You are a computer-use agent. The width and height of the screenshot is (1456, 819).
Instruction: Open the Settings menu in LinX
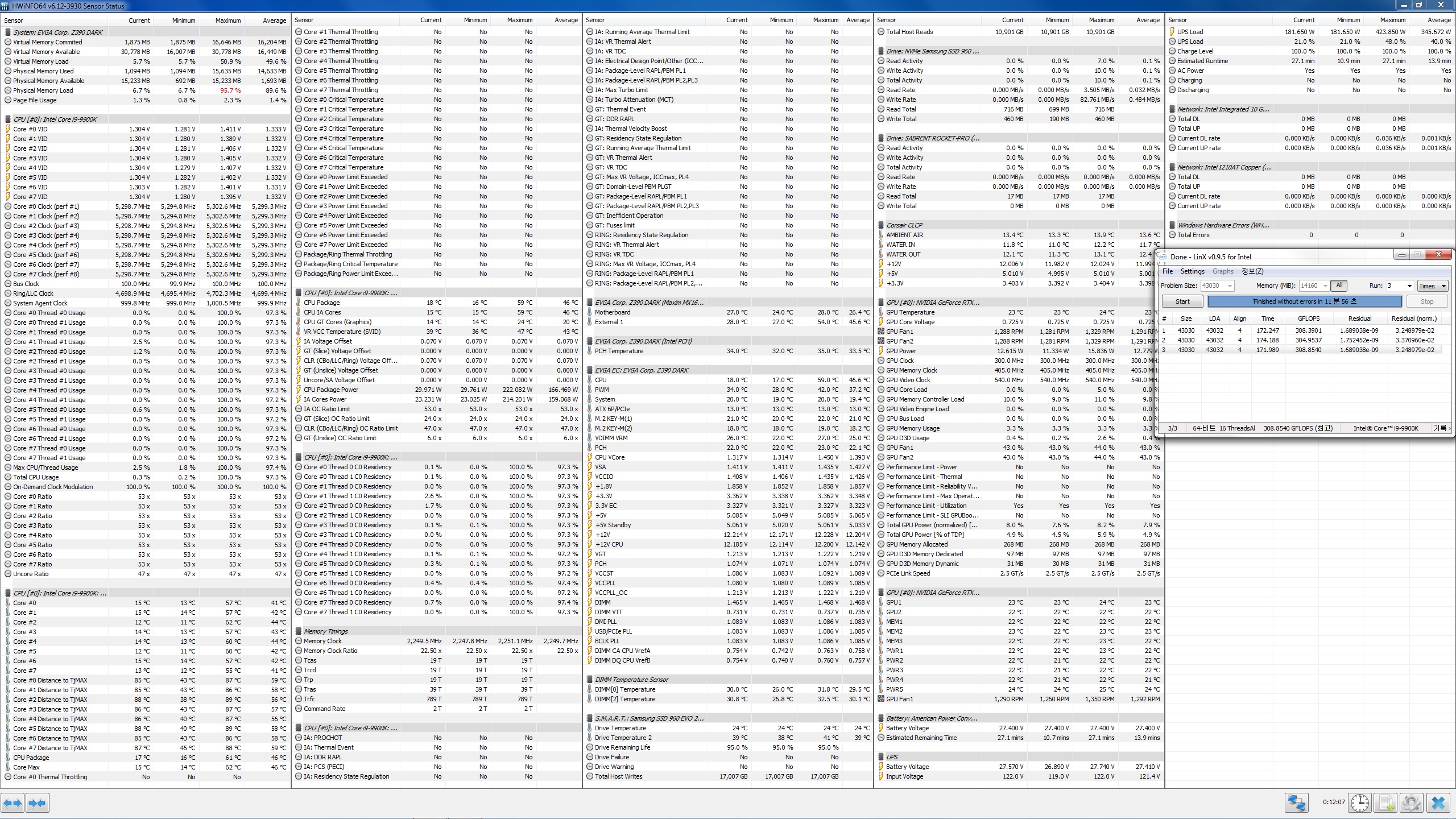1192,271
